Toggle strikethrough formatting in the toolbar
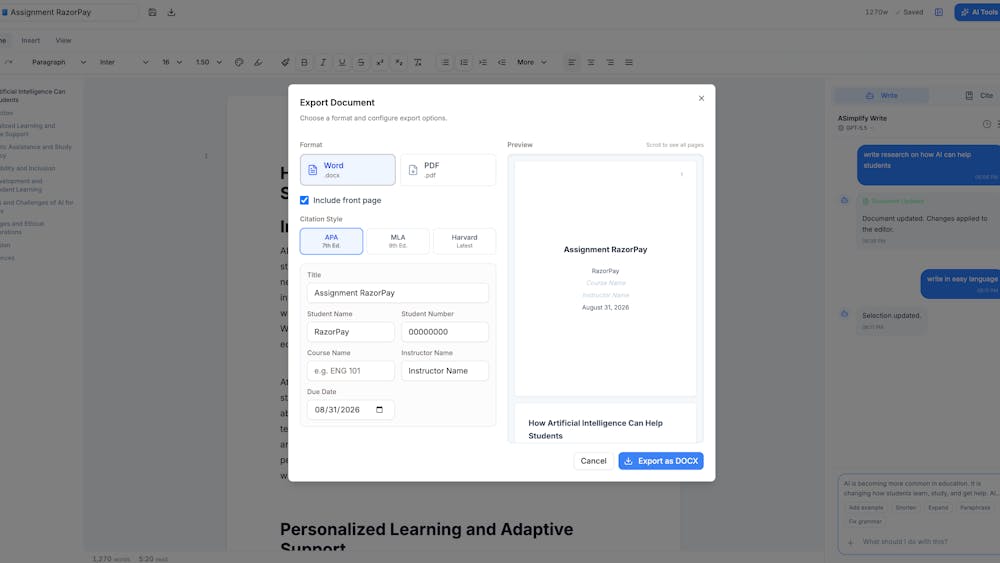This screenshot has height=563, width=1000. tap(361, 62)
